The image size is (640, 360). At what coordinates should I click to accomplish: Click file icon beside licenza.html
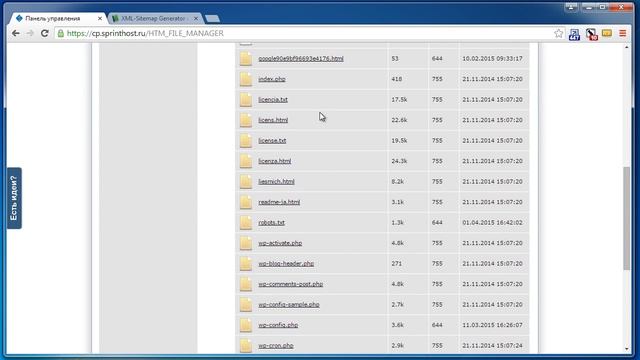pos(246,161)
